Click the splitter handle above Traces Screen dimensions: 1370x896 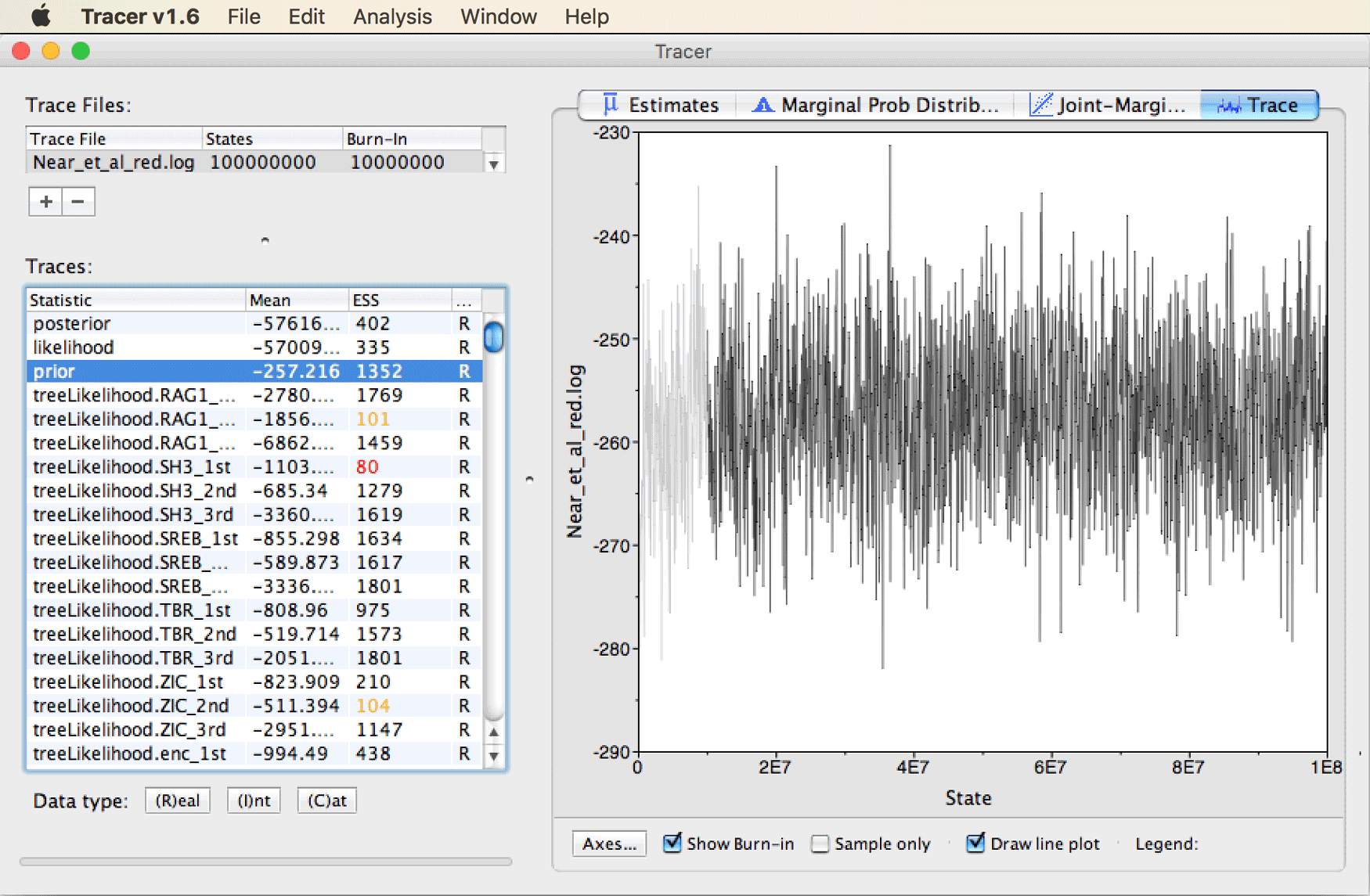click(265, 240)
